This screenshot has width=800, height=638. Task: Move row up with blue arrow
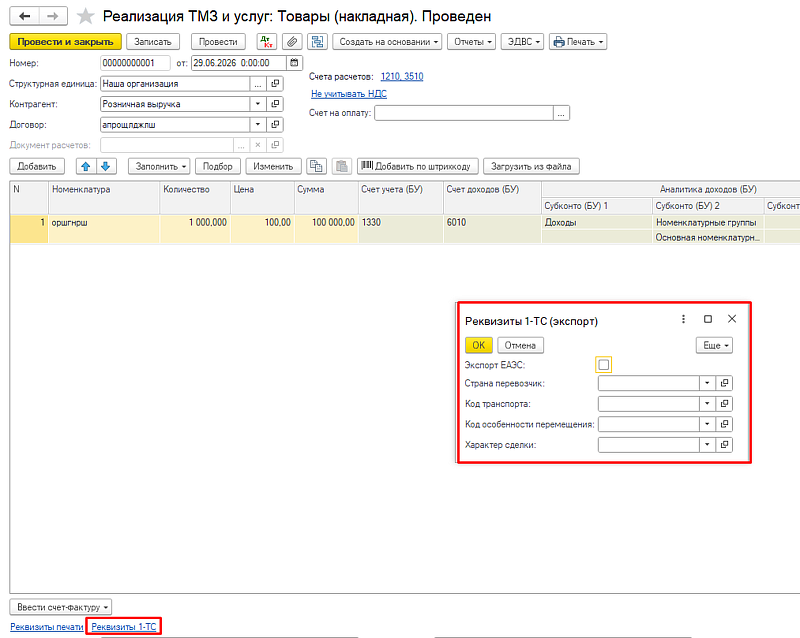86,166
